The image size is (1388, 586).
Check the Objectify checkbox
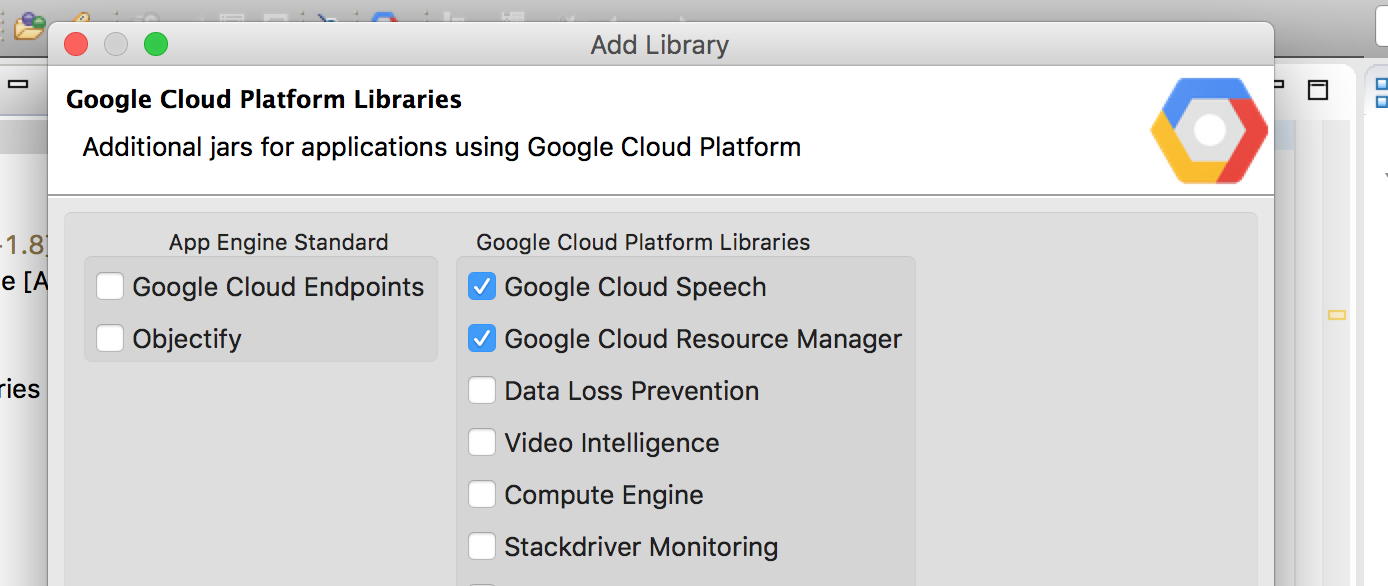110,338
